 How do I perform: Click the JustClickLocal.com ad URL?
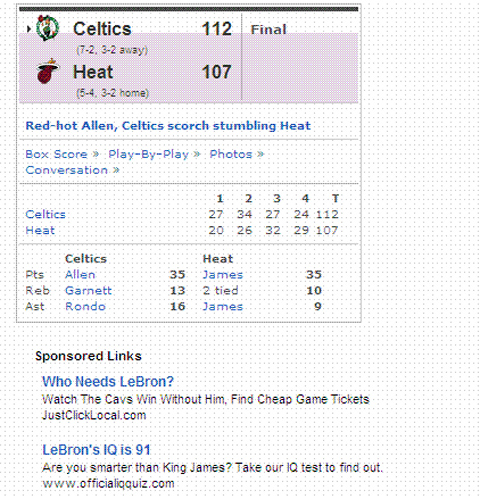(x=94, y=415)
